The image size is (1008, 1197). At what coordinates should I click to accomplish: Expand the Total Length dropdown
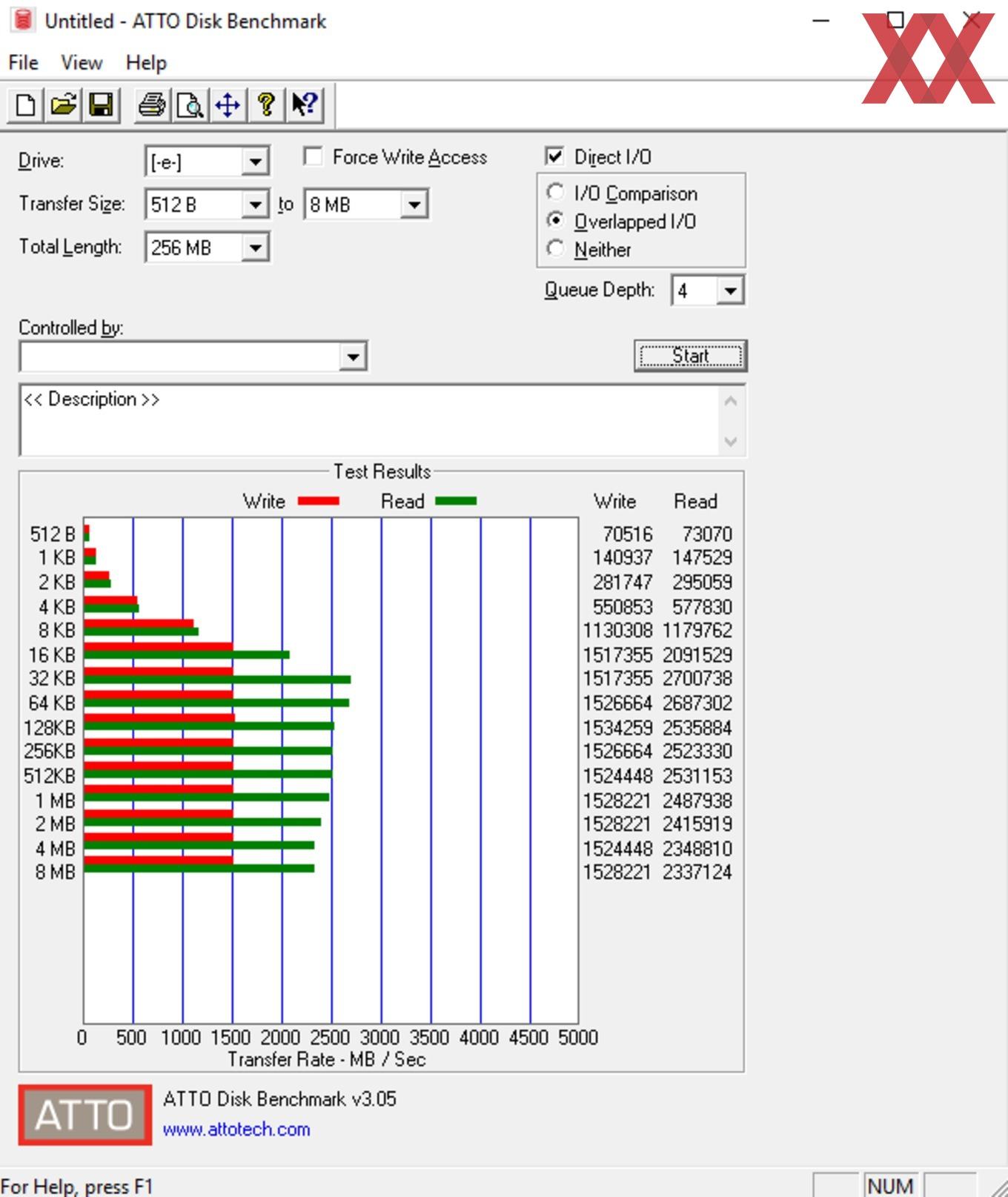[255, 248]
